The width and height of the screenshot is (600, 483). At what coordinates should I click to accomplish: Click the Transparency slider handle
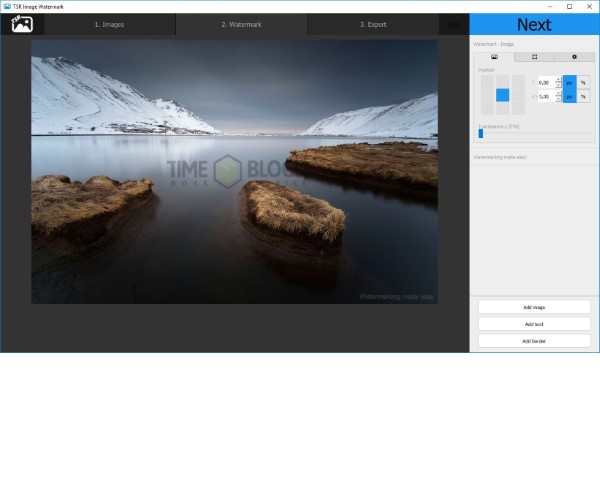(481, 133)
